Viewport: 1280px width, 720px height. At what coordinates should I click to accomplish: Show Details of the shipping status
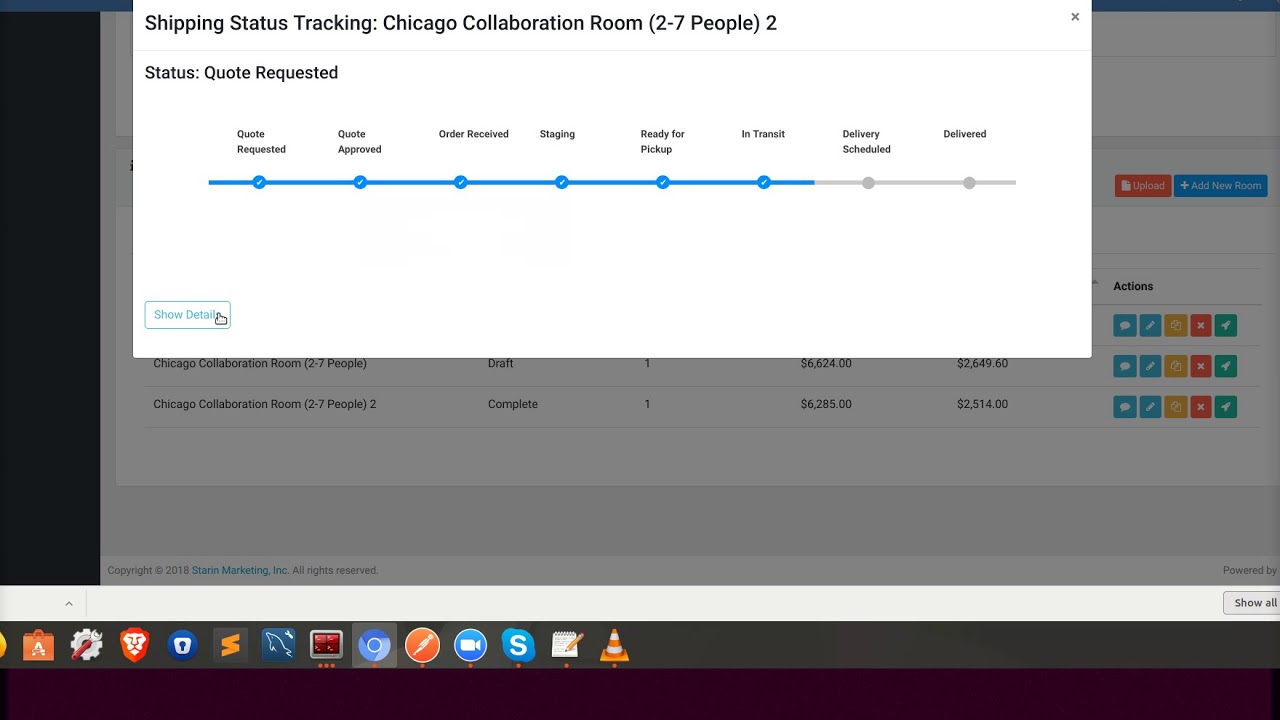(187, 315)
